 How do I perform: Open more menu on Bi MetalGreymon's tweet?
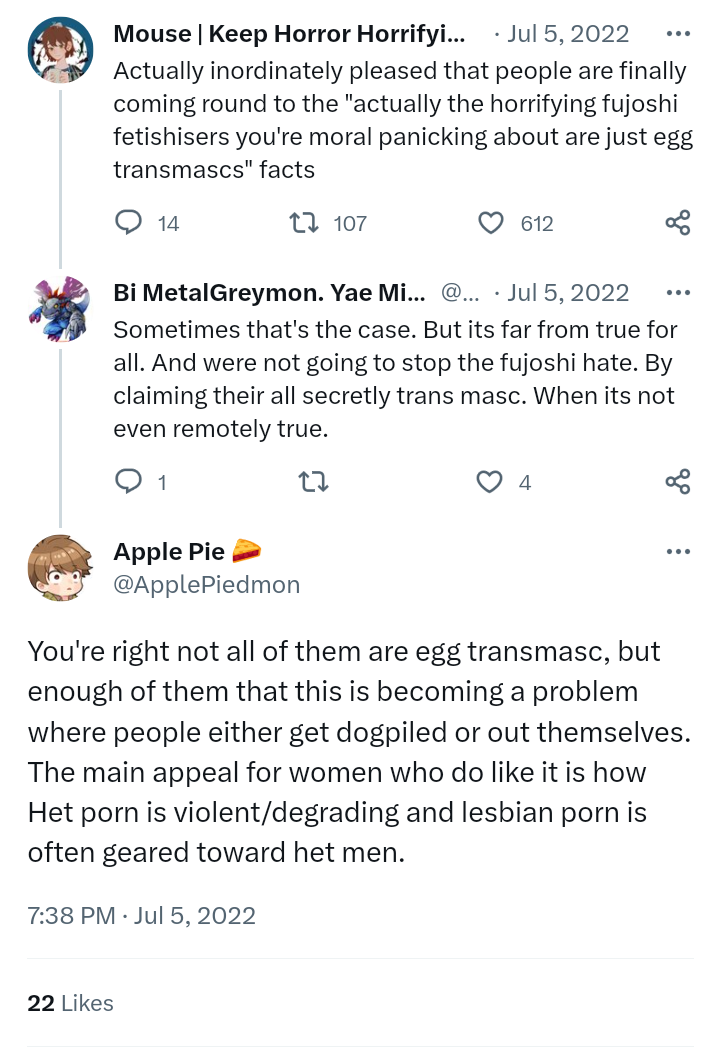pos(677,293)
